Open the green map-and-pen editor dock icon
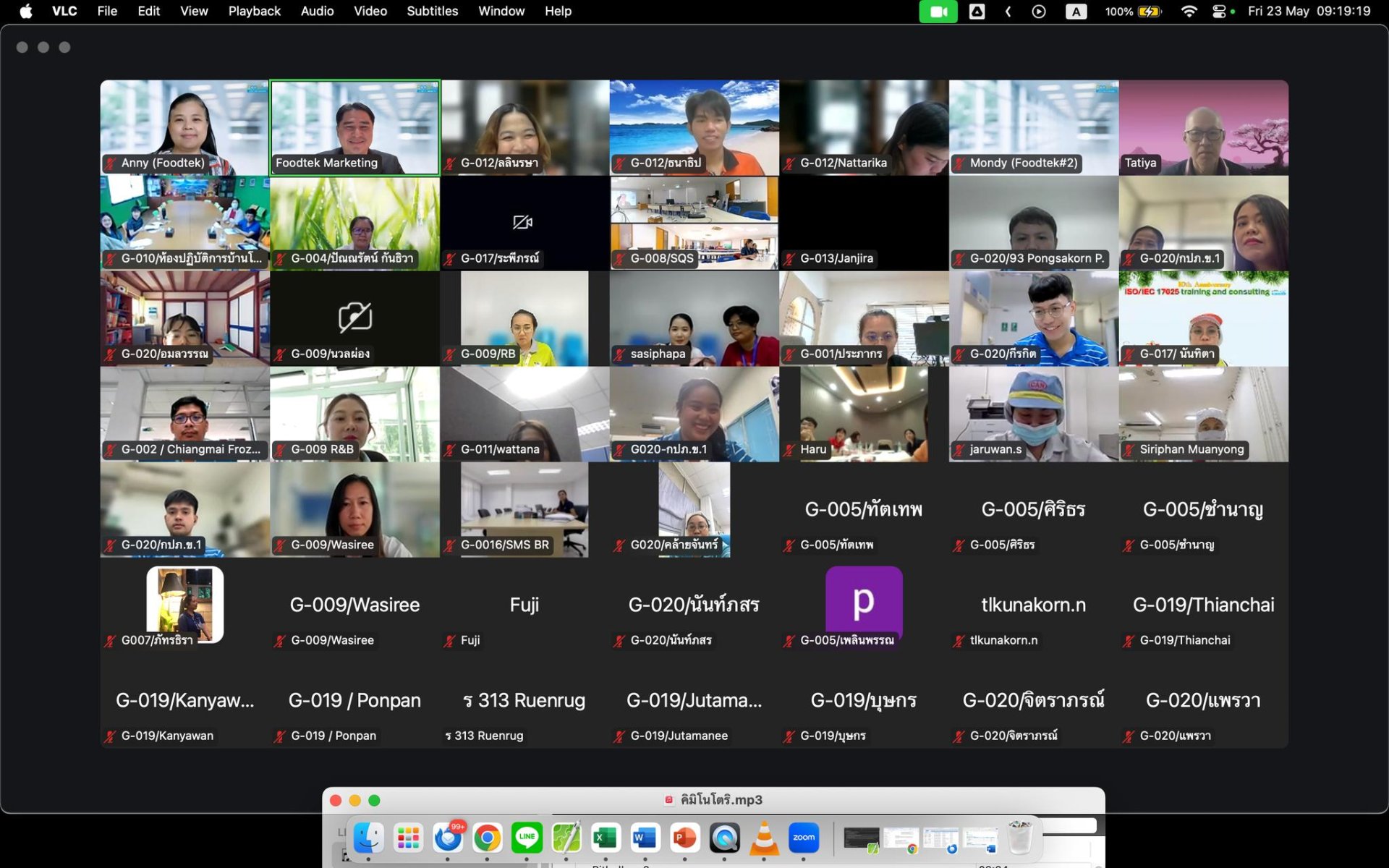The image size is (1389, 868). (x=566, y=838)
